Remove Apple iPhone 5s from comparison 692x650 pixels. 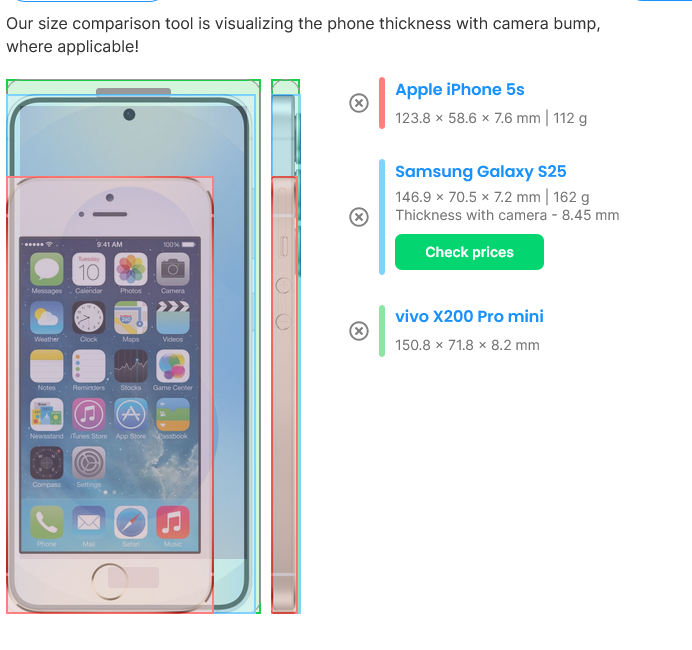click(359, 103)
